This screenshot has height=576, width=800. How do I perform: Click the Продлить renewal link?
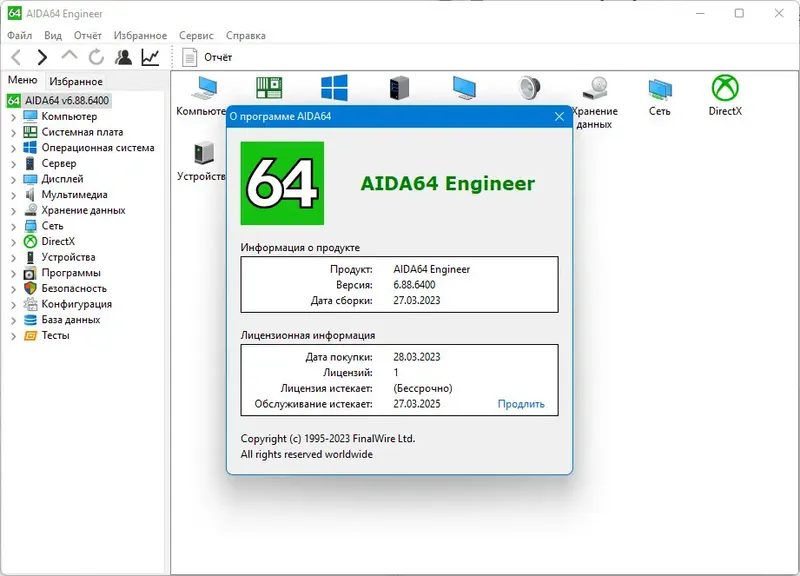[521, 404]
